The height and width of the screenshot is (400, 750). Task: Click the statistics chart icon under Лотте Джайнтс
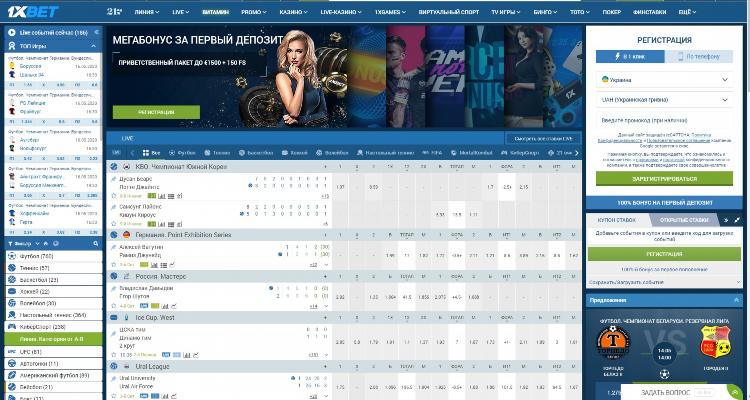[x=162, y=196]
